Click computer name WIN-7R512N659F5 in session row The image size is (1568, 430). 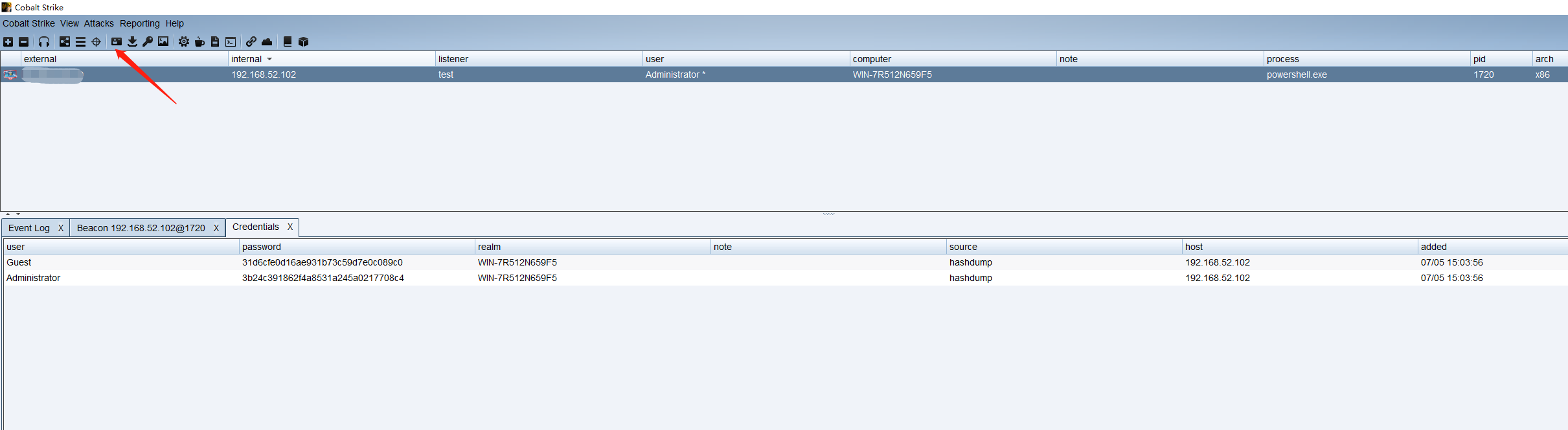(x=892, y=74)
